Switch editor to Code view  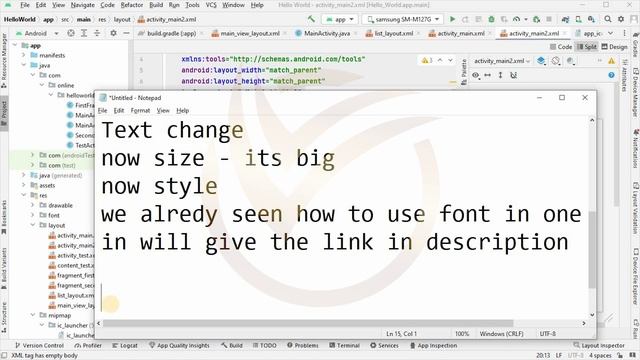pos(561,47)
